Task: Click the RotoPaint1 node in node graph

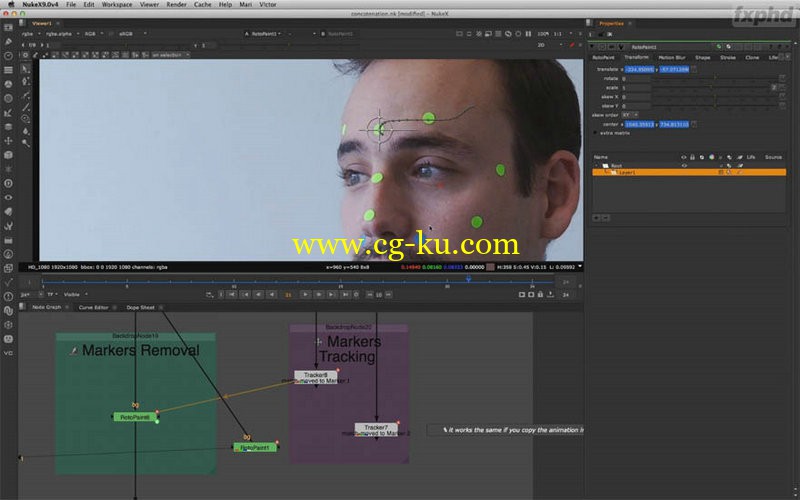Action: tap(255, 447)
